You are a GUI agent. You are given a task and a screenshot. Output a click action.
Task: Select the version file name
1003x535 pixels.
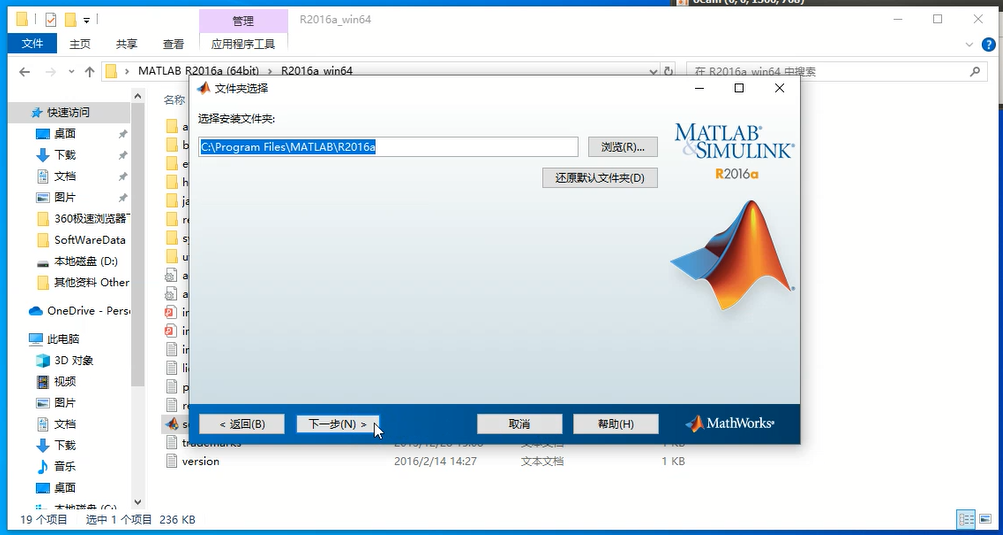pos(200,461)
